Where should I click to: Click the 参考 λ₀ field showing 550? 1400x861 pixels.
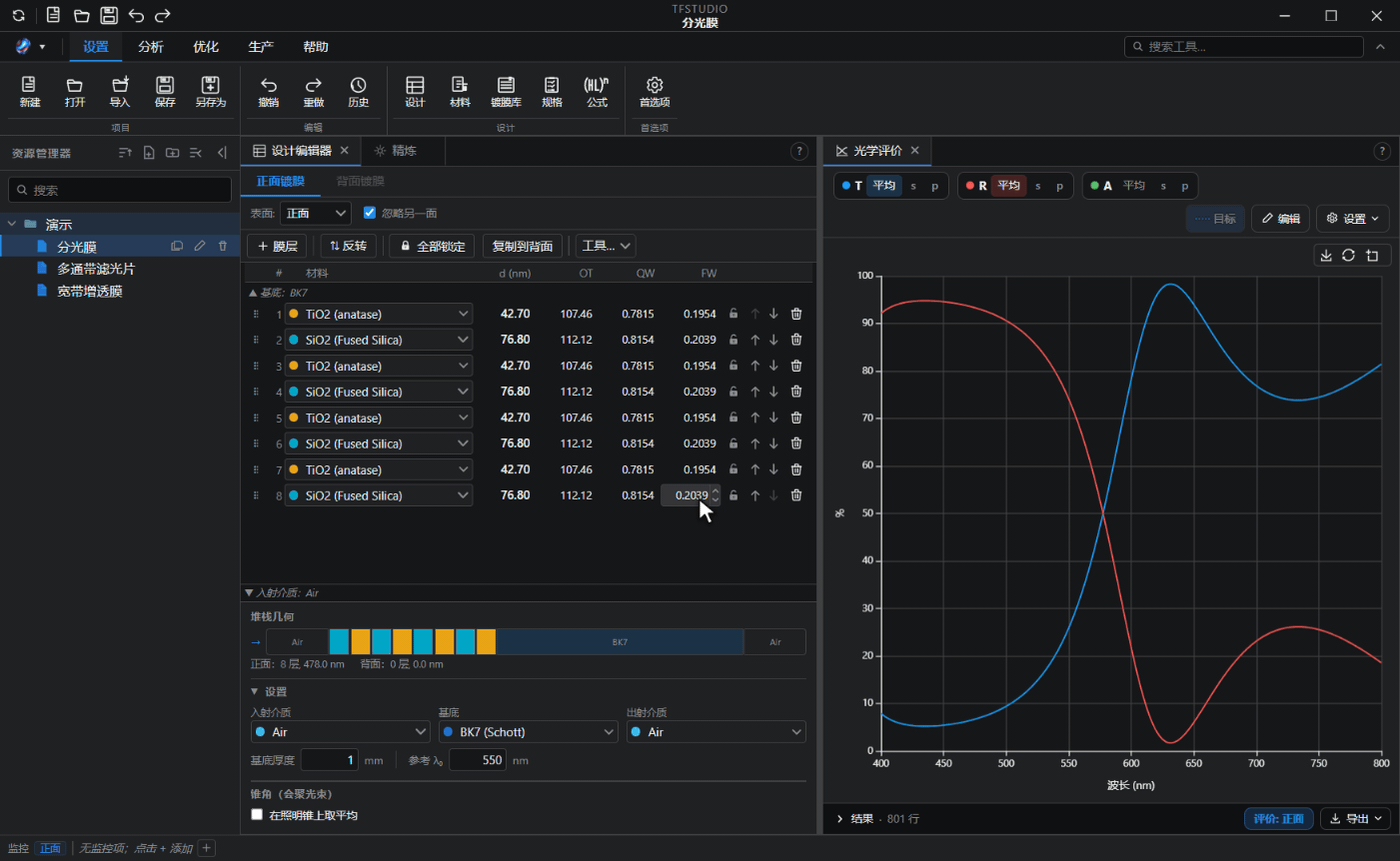click(x=478, y=760)
